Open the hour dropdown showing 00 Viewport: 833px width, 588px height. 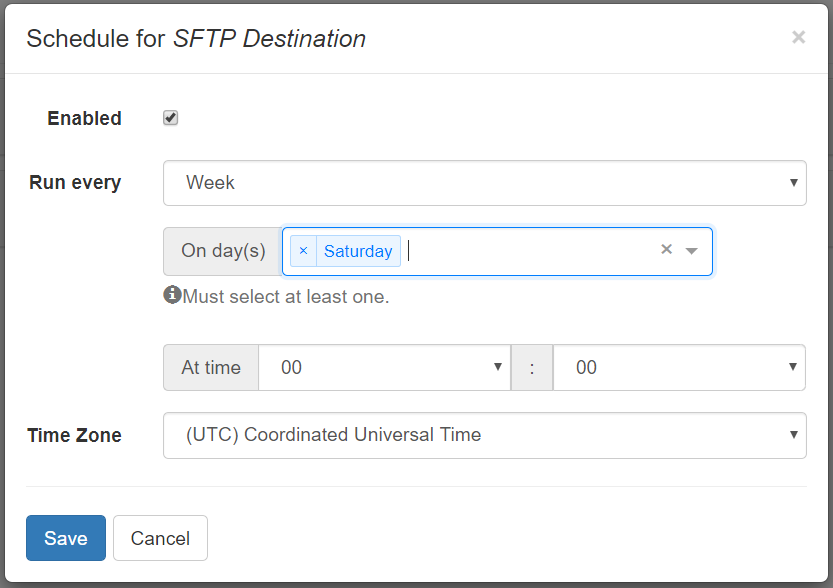384,368
